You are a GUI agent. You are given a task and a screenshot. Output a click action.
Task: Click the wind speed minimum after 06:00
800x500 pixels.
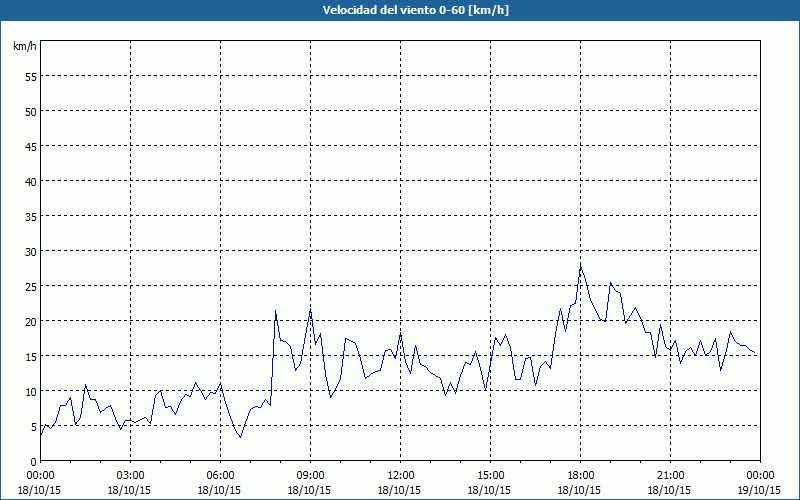[241, 437]
